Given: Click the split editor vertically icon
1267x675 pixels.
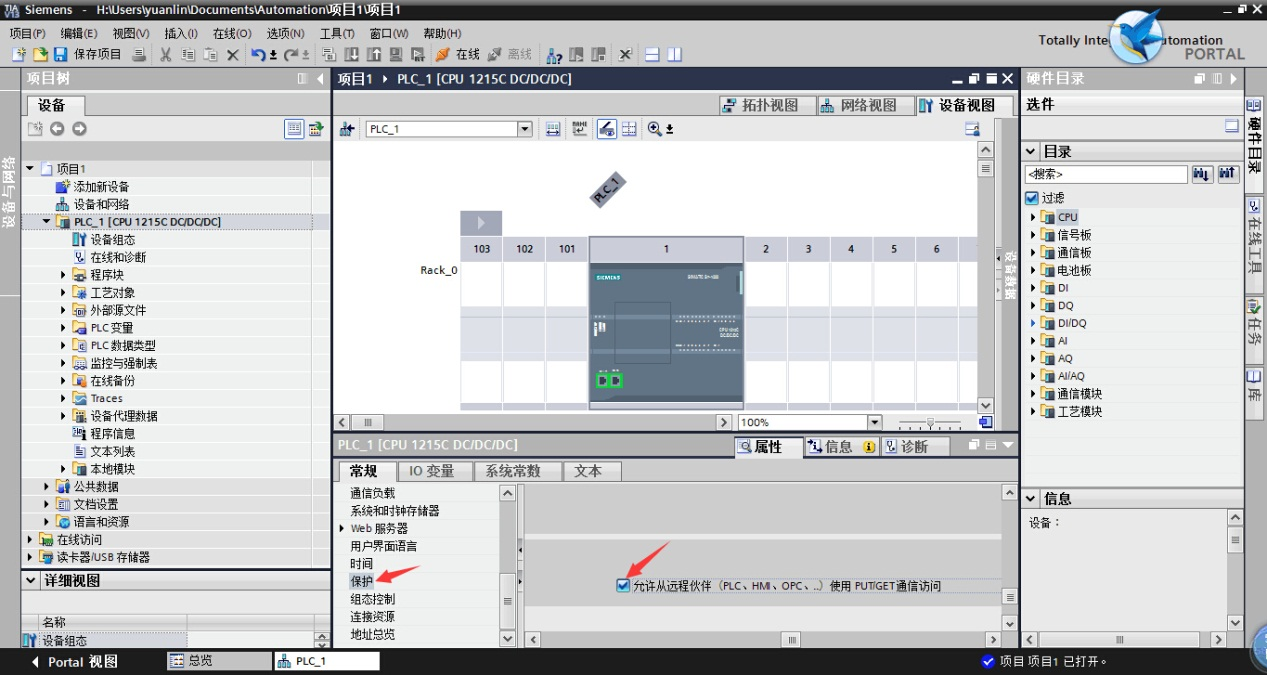Looking at the screenshot, I should tap(675, 54).
